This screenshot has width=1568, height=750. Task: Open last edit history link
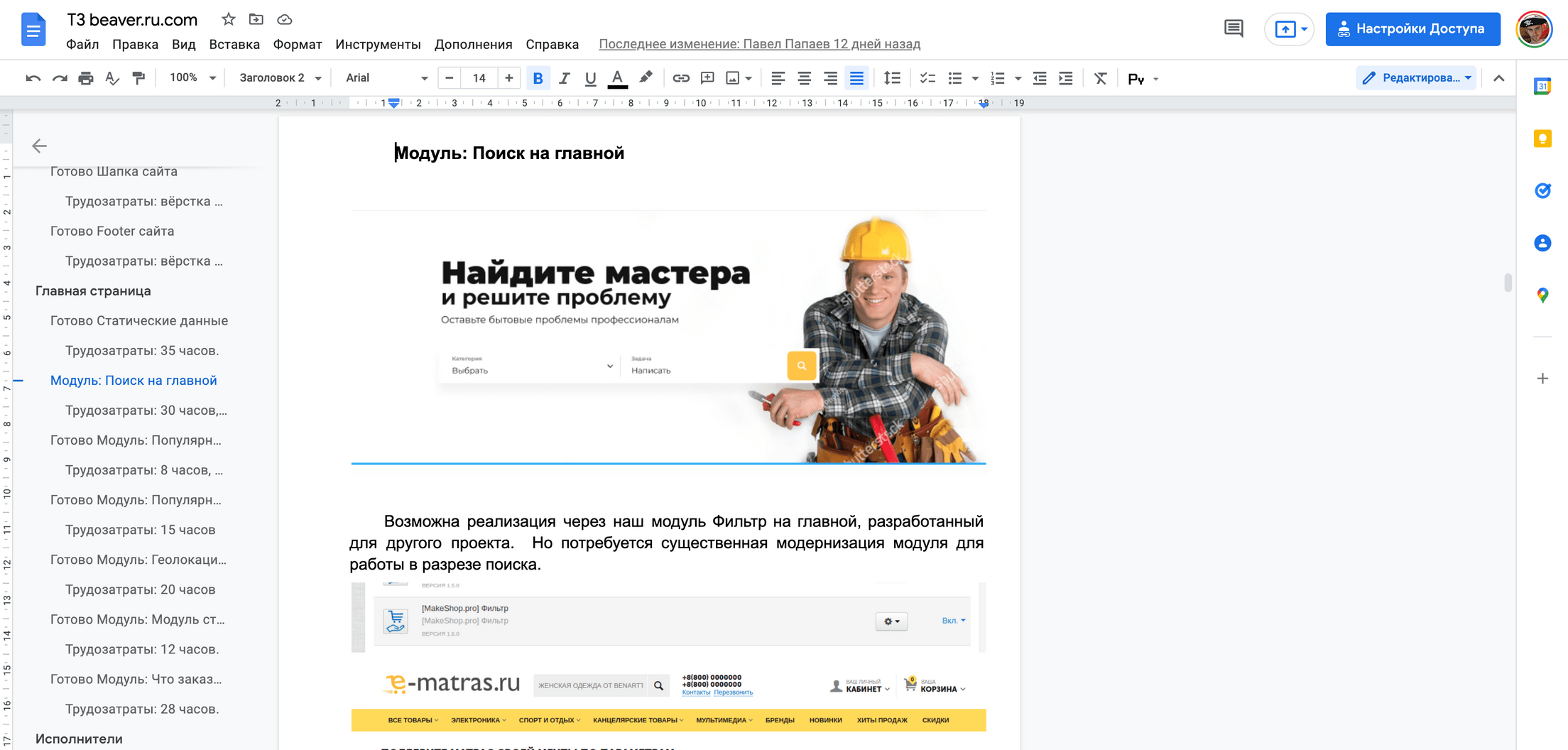[x=759, y=44]
